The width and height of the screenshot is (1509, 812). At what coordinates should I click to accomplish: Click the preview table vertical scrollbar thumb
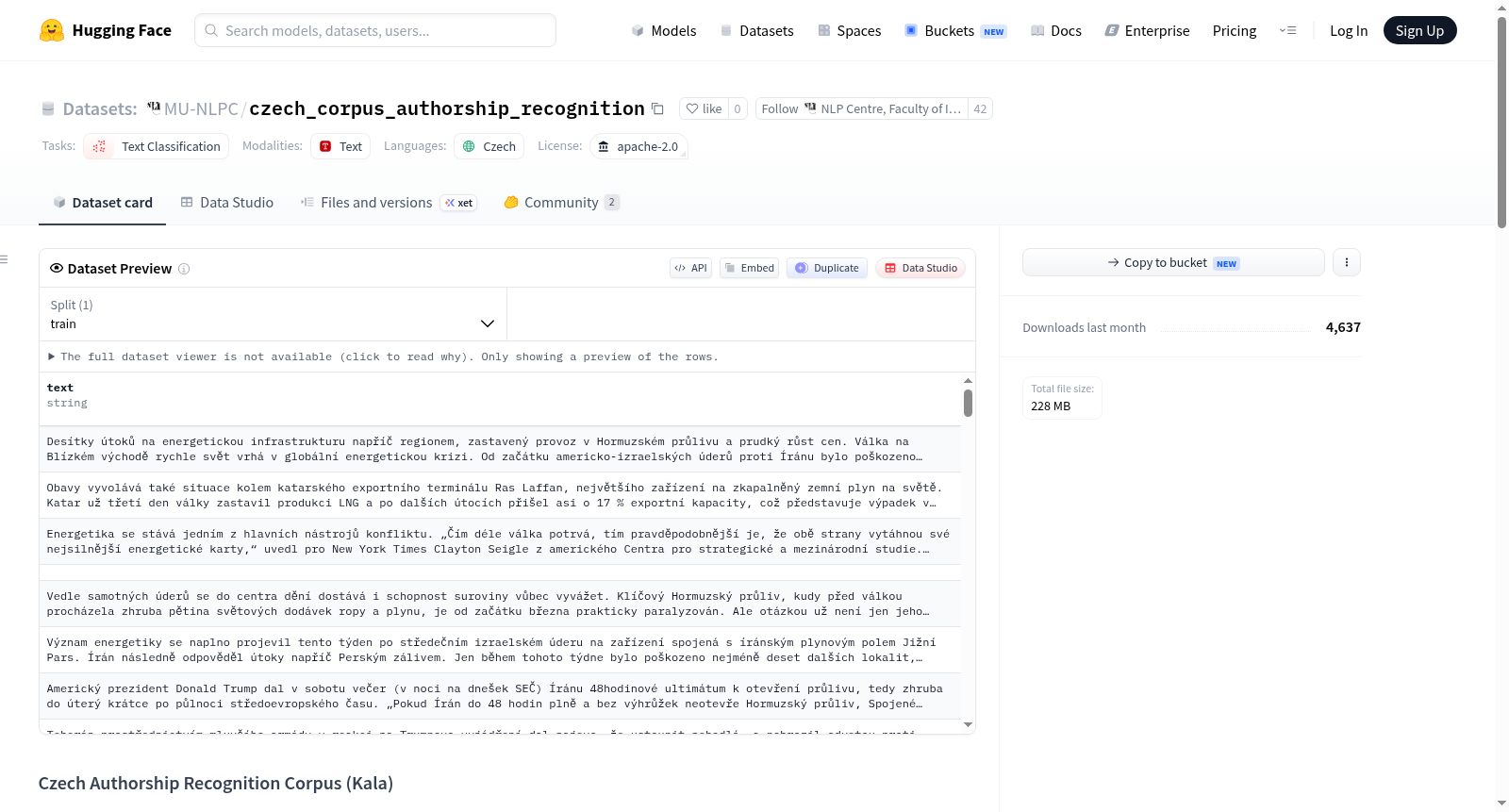click(968, 403)
